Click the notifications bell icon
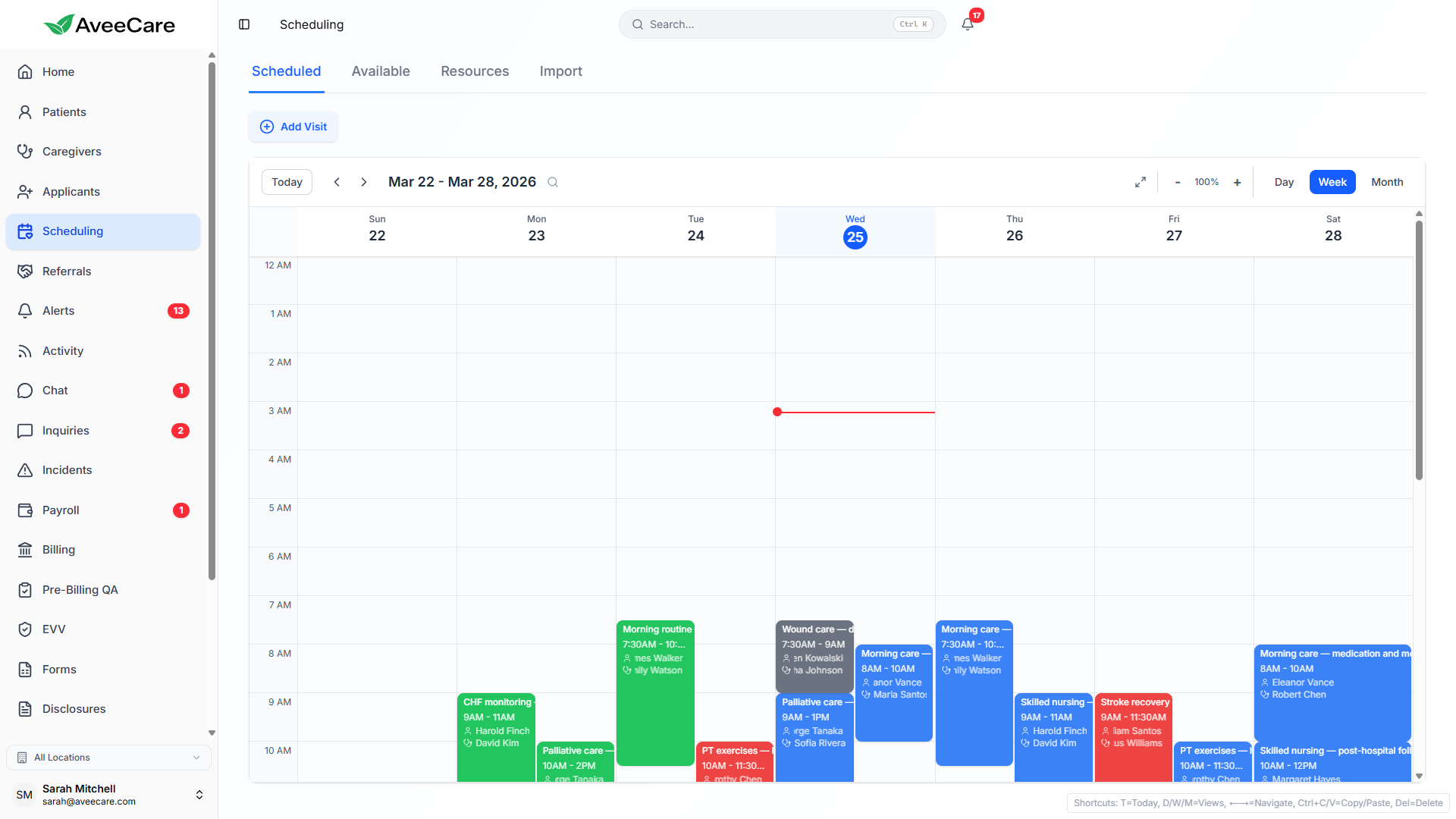The width and height of the screenshot is (1456, 819). point(966,24)
